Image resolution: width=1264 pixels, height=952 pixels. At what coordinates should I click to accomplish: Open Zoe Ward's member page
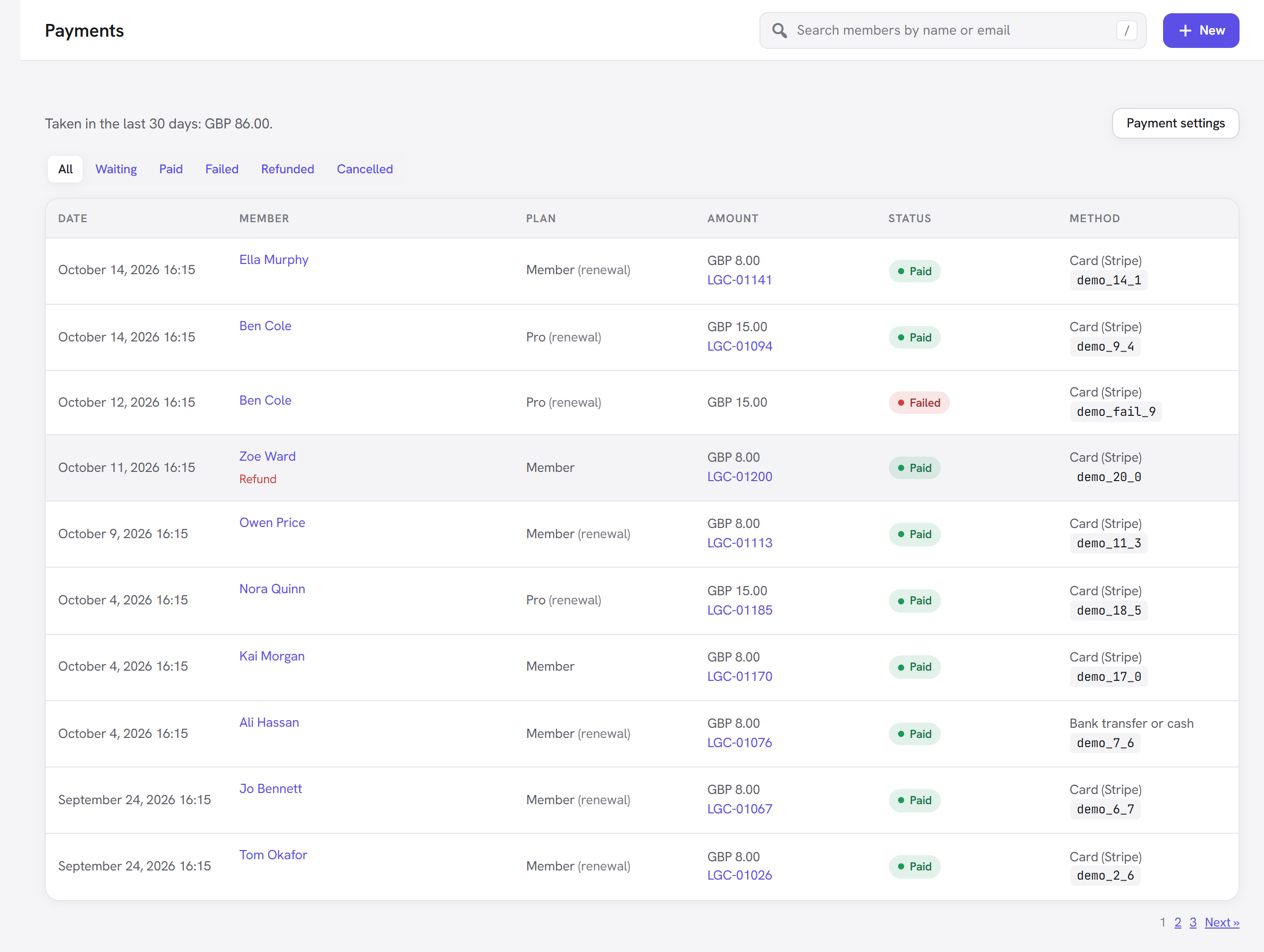click(x=268, y=456)
